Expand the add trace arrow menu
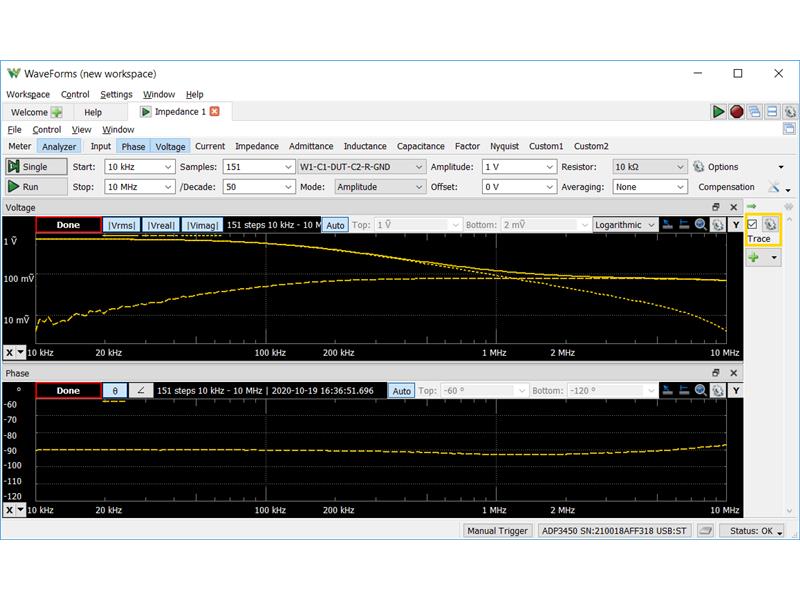800x600 pixels. (774, 258)
